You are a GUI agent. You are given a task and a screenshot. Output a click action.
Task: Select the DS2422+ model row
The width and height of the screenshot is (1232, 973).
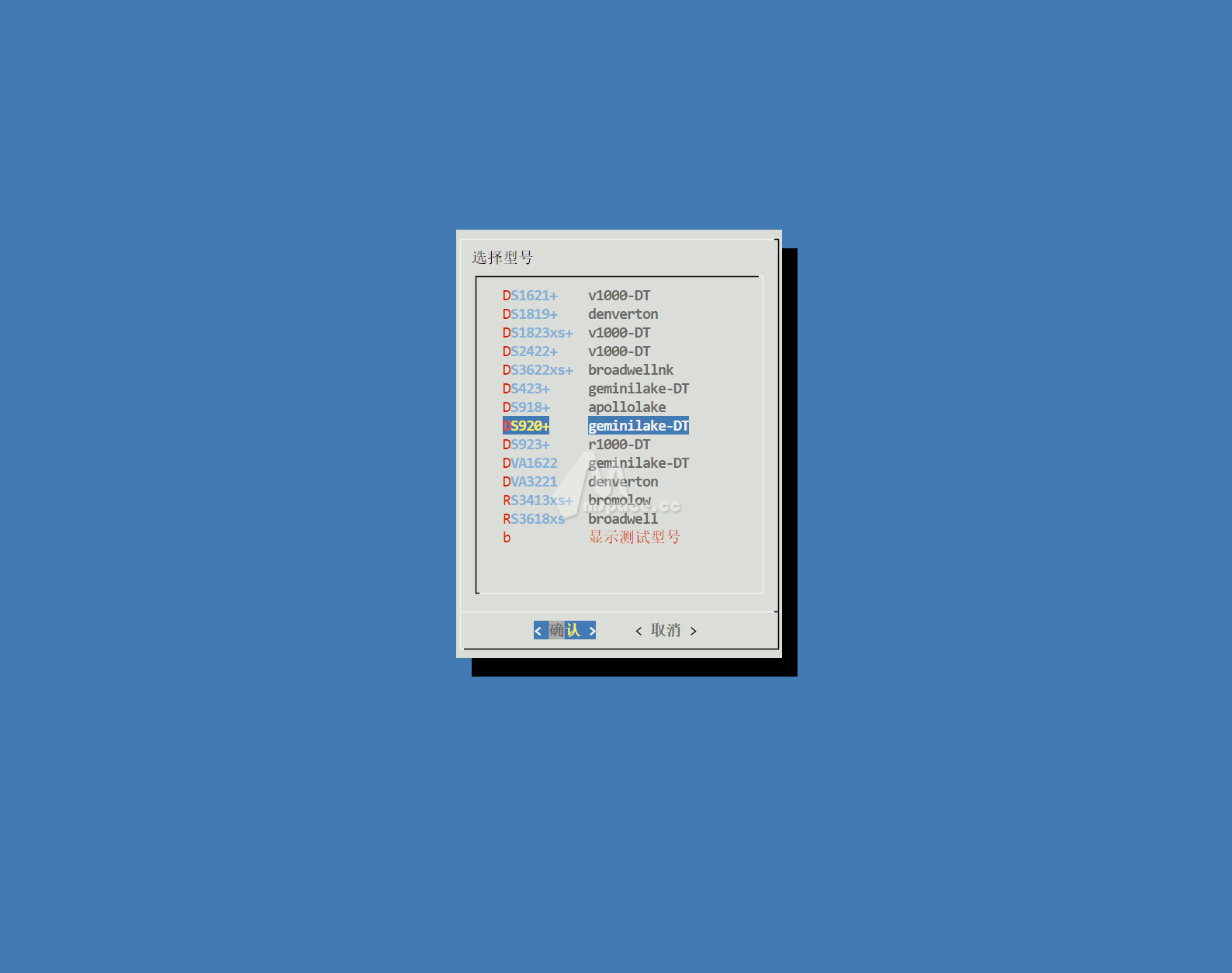576,351
